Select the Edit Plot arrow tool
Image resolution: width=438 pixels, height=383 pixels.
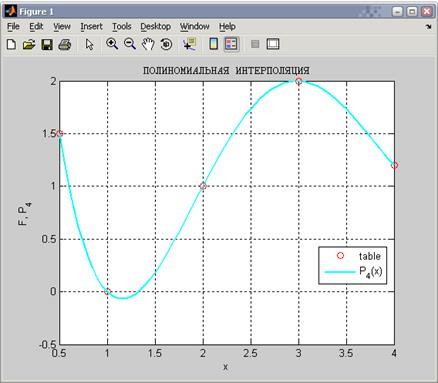click(x=89, y=44)
